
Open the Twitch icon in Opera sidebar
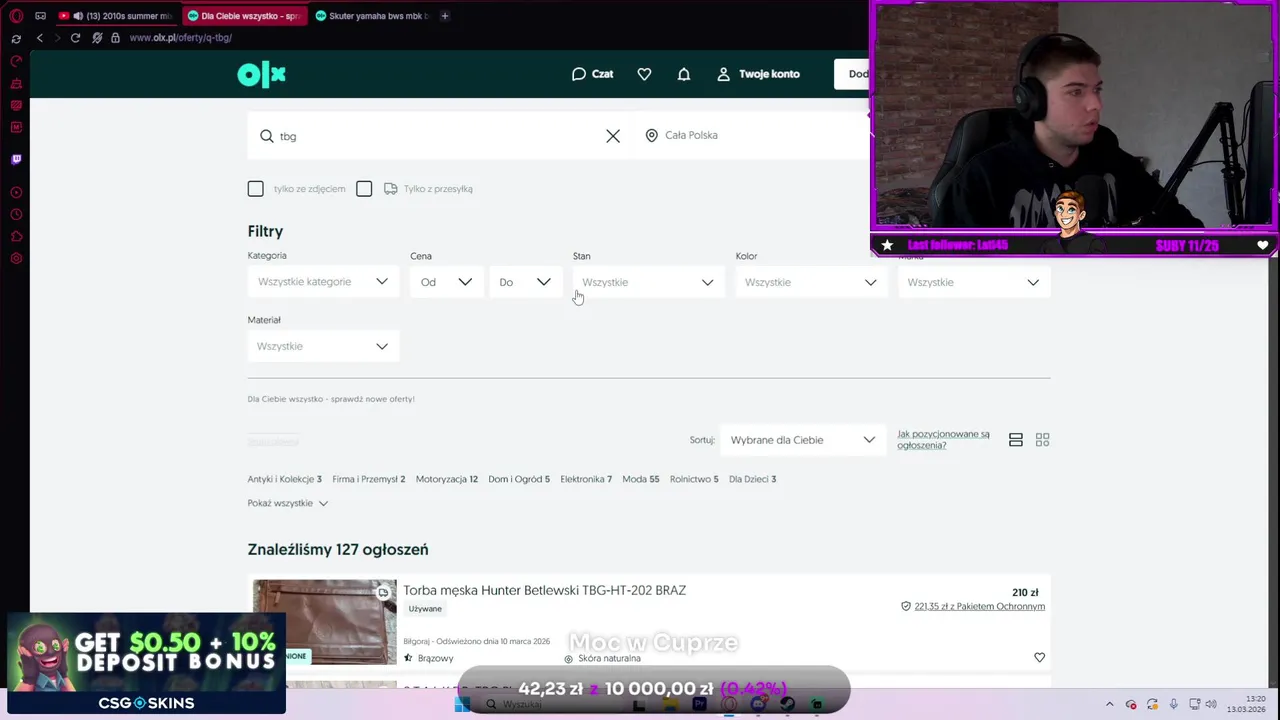[16, 159]
